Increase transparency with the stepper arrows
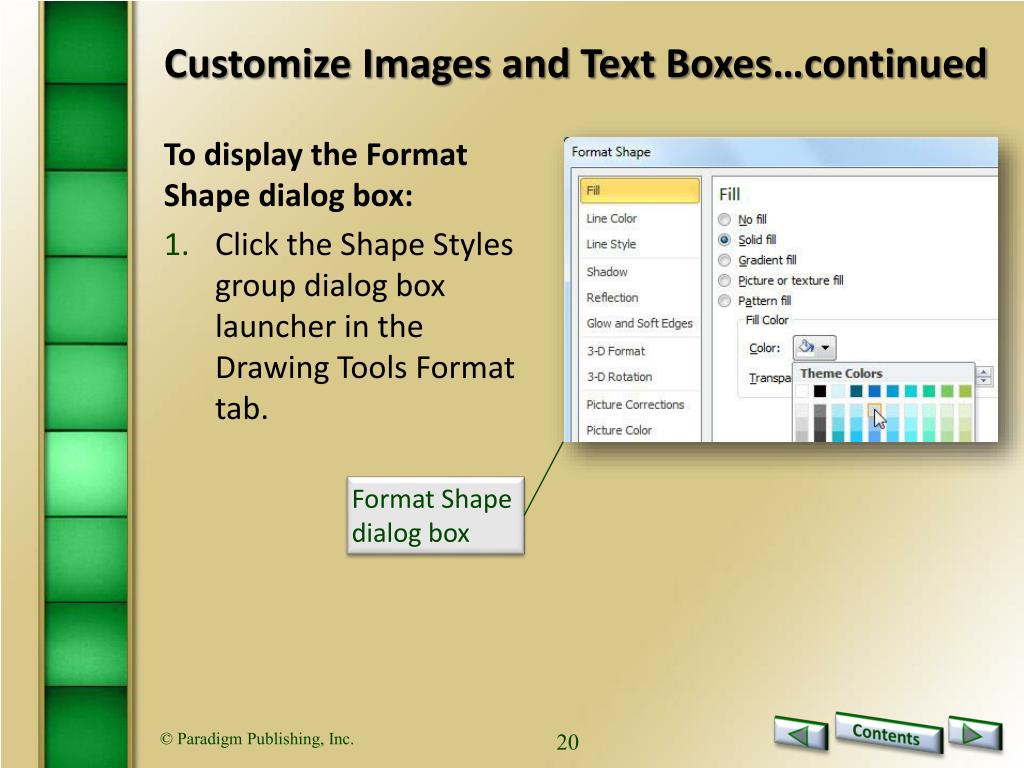Viewport: 1024px width, 768px height. tap(984, 372)
